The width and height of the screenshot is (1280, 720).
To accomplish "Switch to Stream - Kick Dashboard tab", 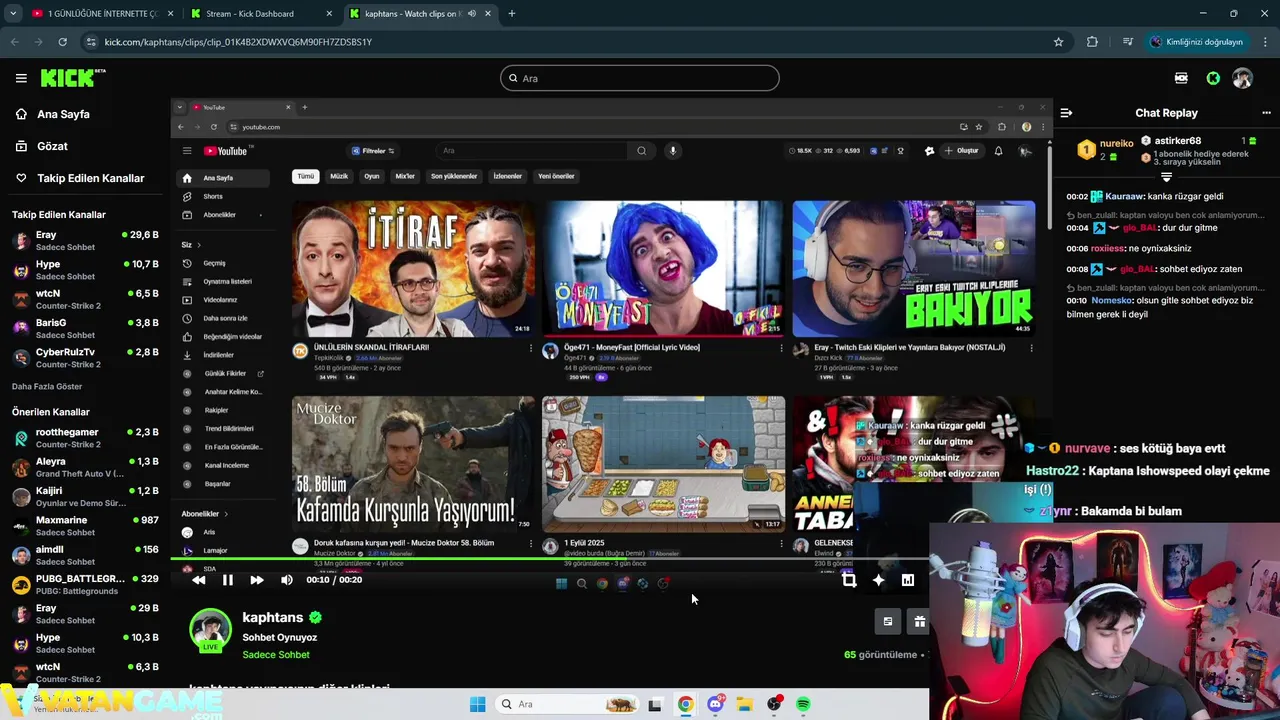I will pos(261,13).
